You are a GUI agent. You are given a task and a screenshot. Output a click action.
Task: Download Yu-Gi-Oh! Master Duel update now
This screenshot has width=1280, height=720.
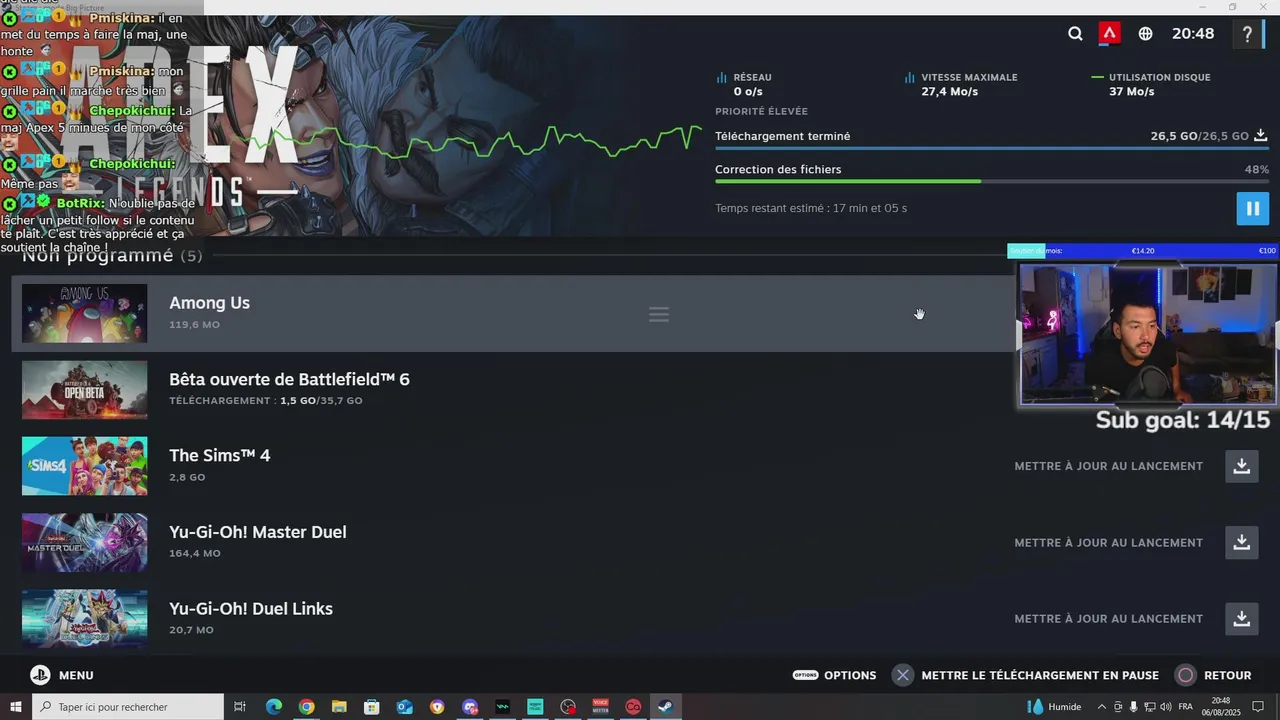click(x=1241, y=542)
